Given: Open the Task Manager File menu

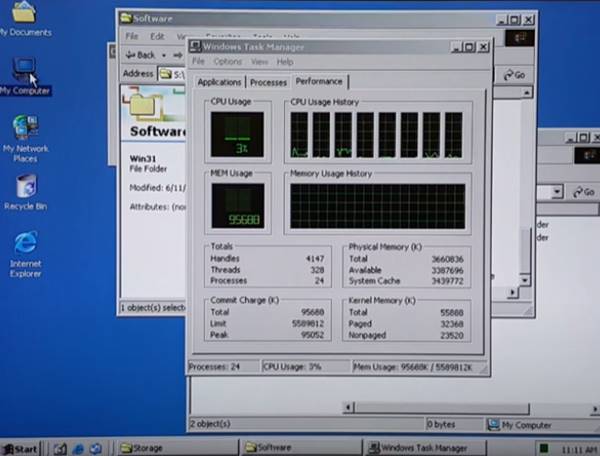Looking at the screenshot, I should [x=198, y=61].
